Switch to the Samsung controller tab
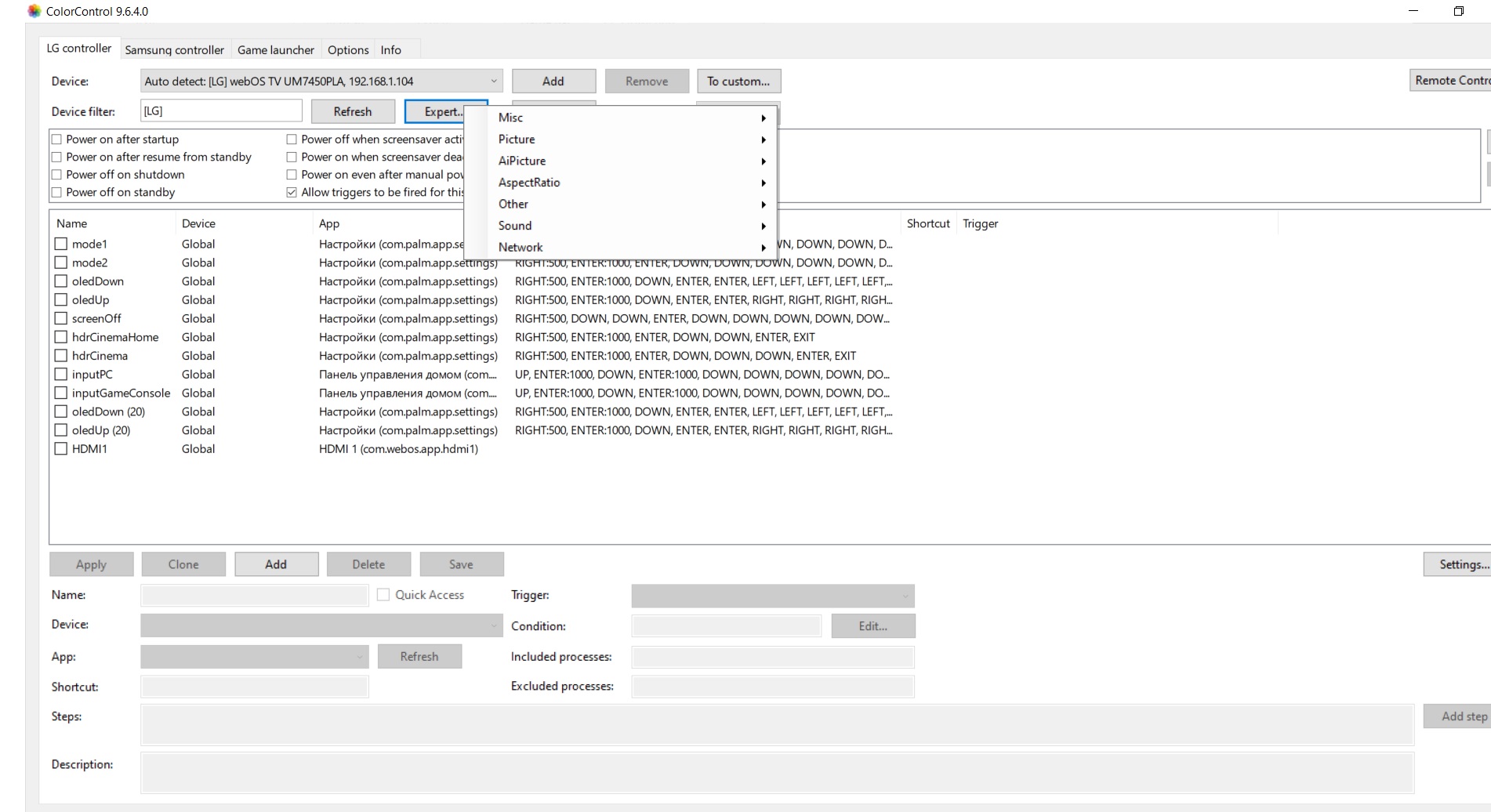1491x812 pixels. click(174, 49)
